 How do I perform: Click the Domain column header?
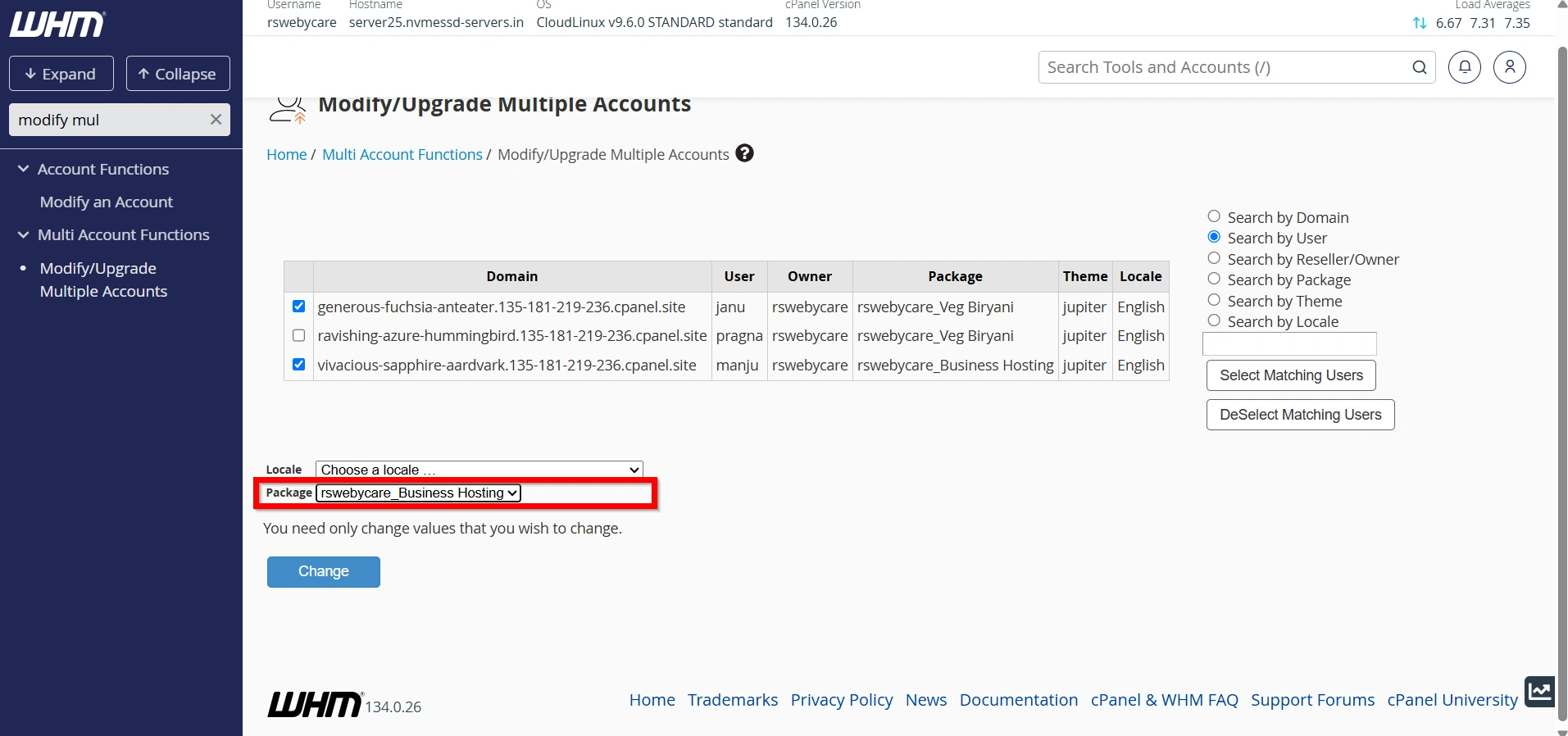tap(512, 276)
